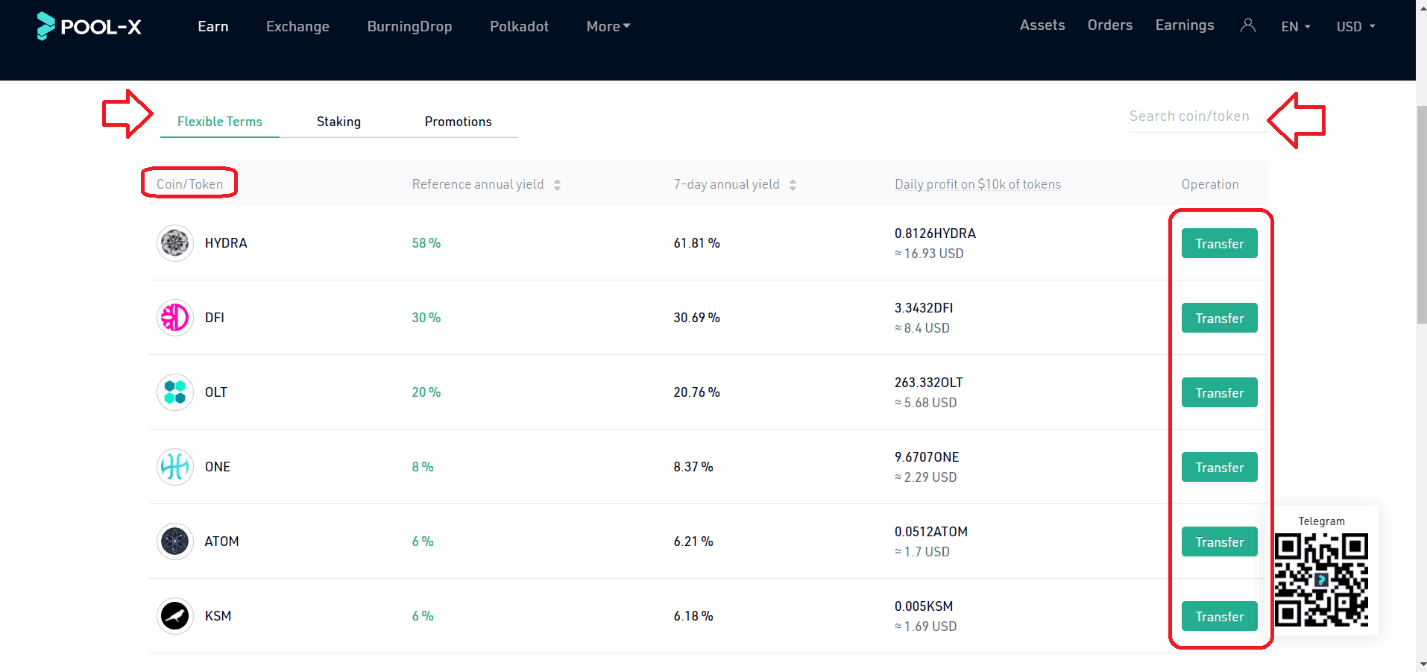Click the Operation column header
1427x672 pixels.
(x=1210, y=184)
